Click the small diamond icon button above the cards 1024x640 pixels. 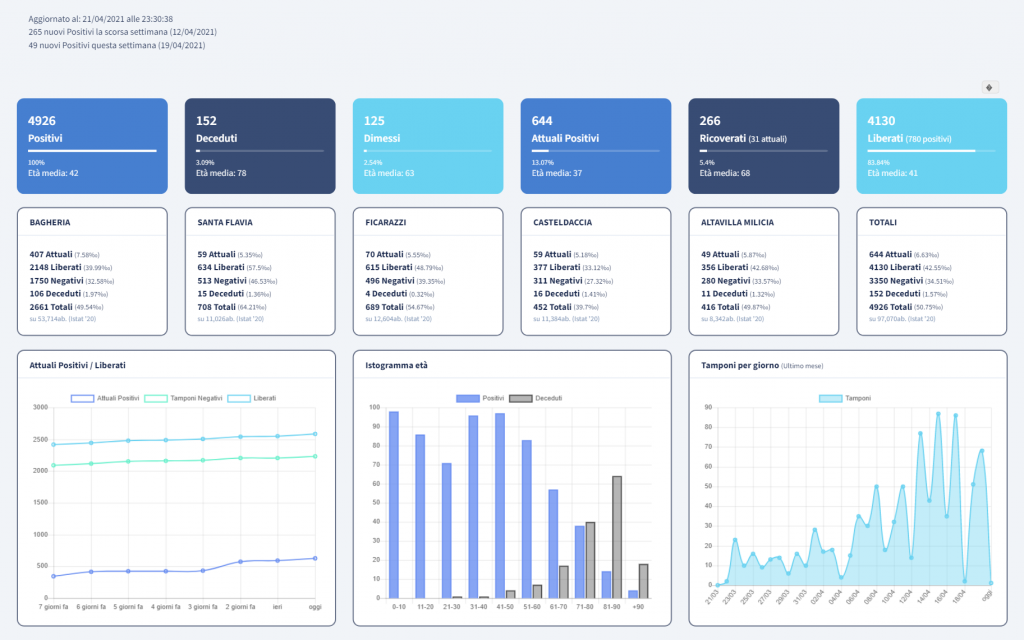[990, 87]
